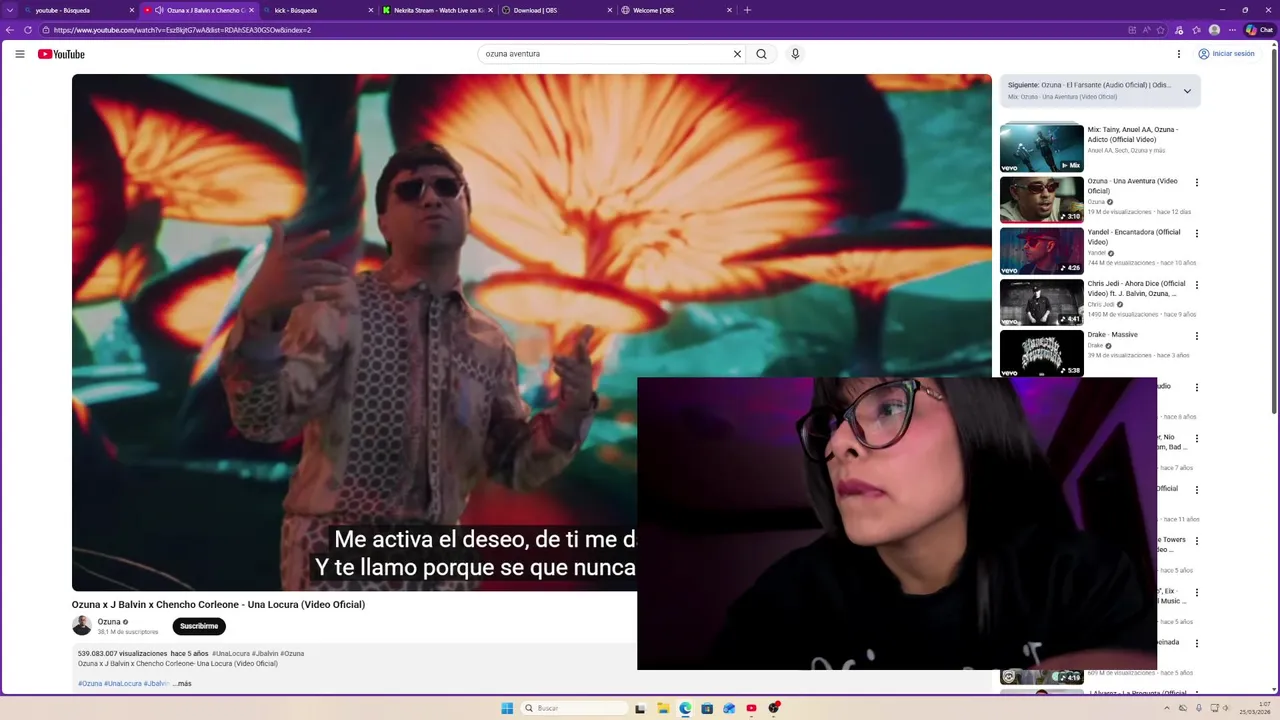Screen dimensions: 1280x720
Task: Open the #UnaLocura hashtag link
Action: pos(231,654)
